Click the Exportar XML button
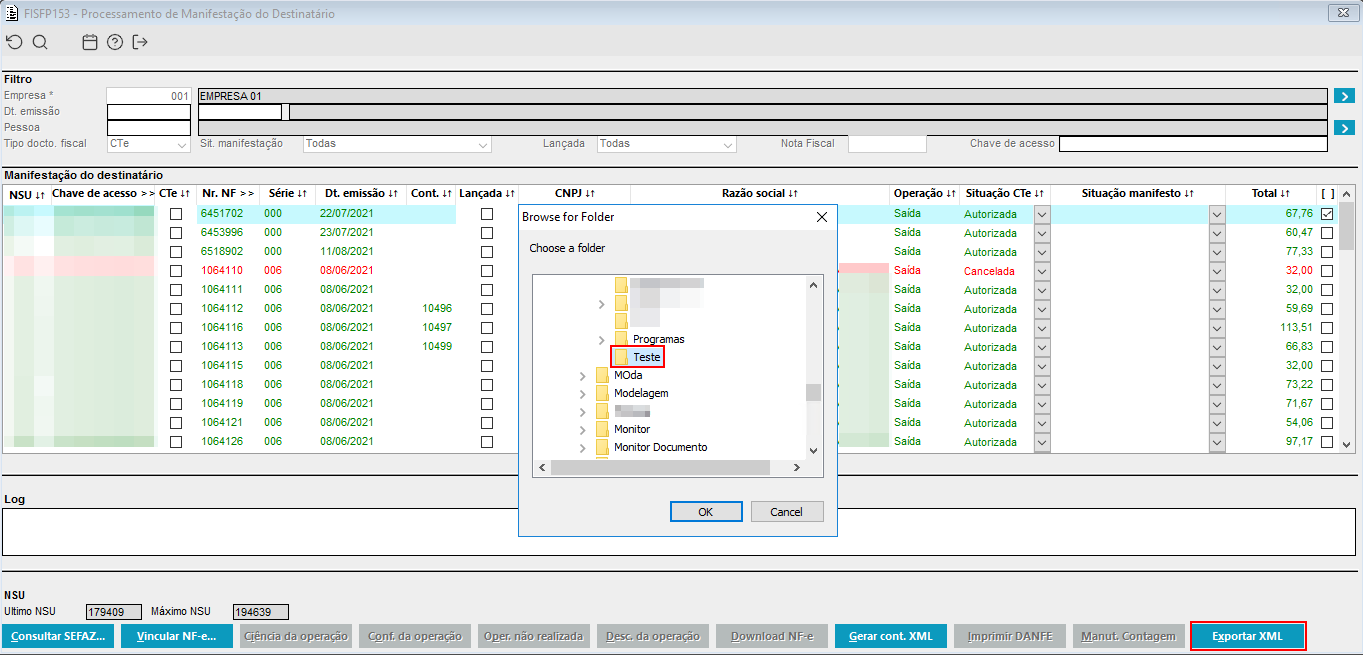1363x655 pixels. point(1247,636)
